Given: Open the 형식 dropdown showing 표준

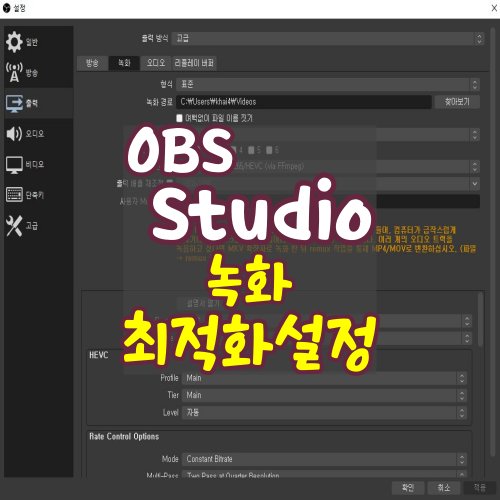Looking at the screenshot, I should [x=328, y=84].
